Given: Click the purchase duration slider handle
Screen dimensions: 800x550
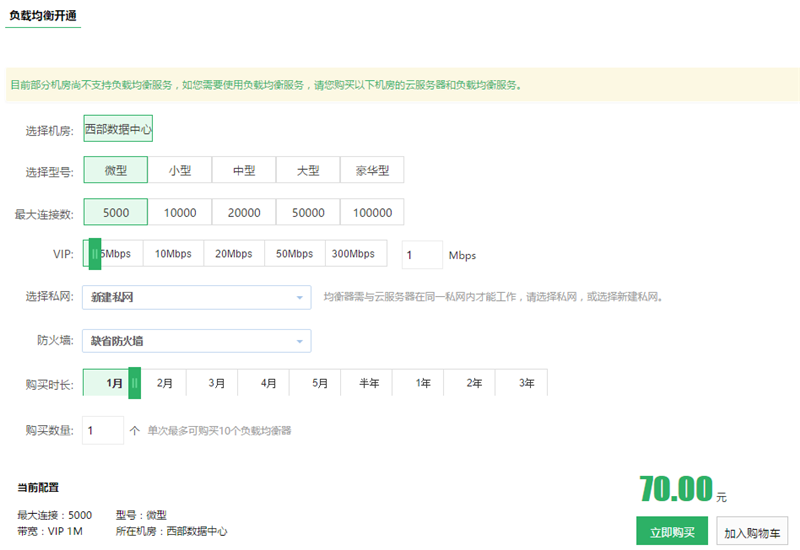Looking at the screenshot, I should [135, 383].
